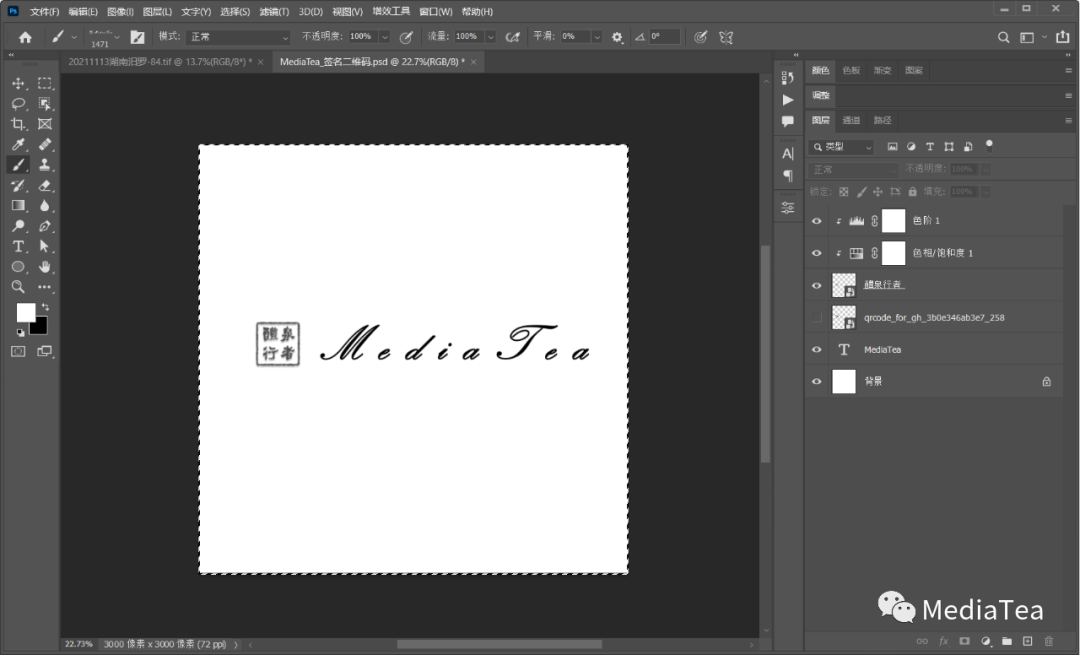Image resolution: width=1080 pixels, height=655 pixels.
Task: Open the workspace switcher dropdown arrow
Action: pos(1044,37)
